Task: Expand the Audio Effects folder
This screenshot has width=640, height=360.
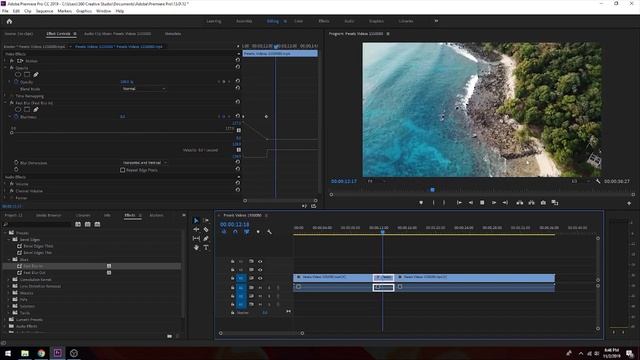Action: pos(6,326)
